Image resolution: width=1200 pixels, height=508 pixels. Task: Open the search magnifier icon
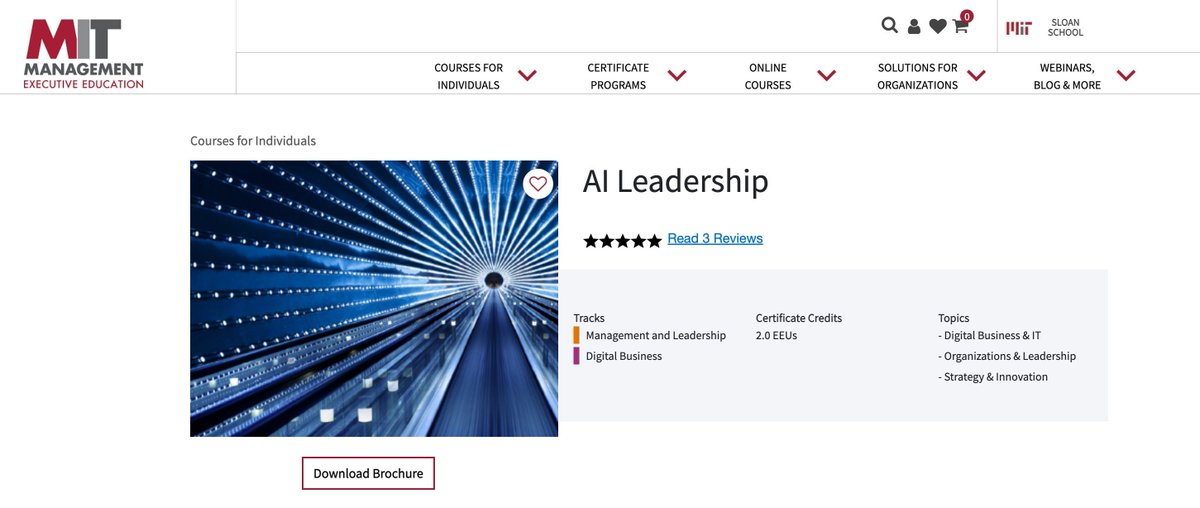click(889, 26)
